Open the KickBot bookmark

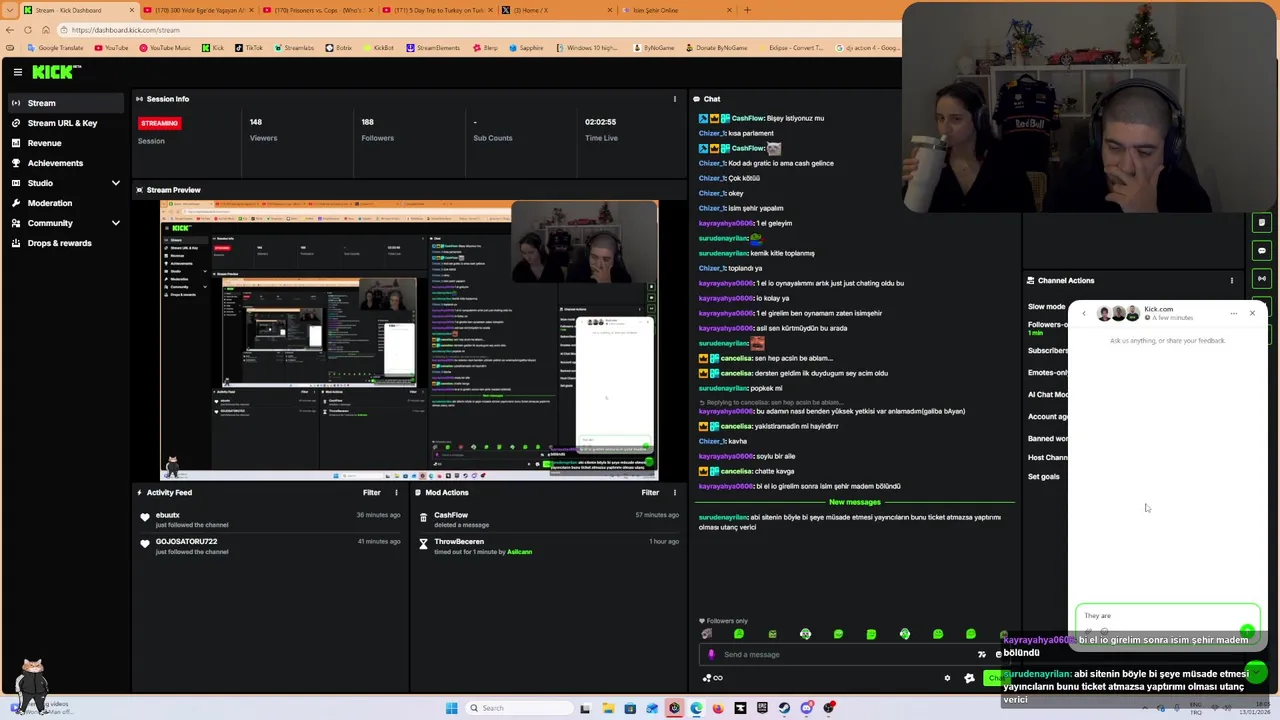point(378,48)
